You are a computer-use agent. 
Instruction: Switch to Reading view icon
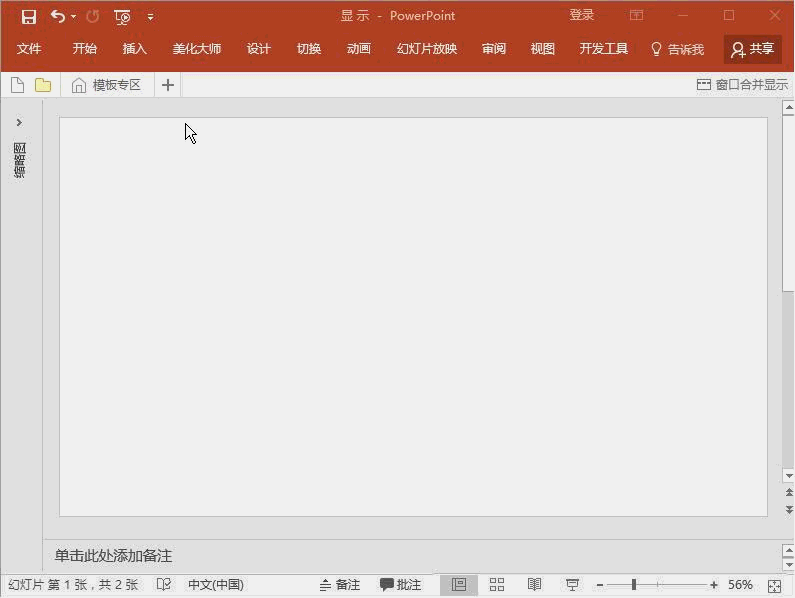point(534,585)
